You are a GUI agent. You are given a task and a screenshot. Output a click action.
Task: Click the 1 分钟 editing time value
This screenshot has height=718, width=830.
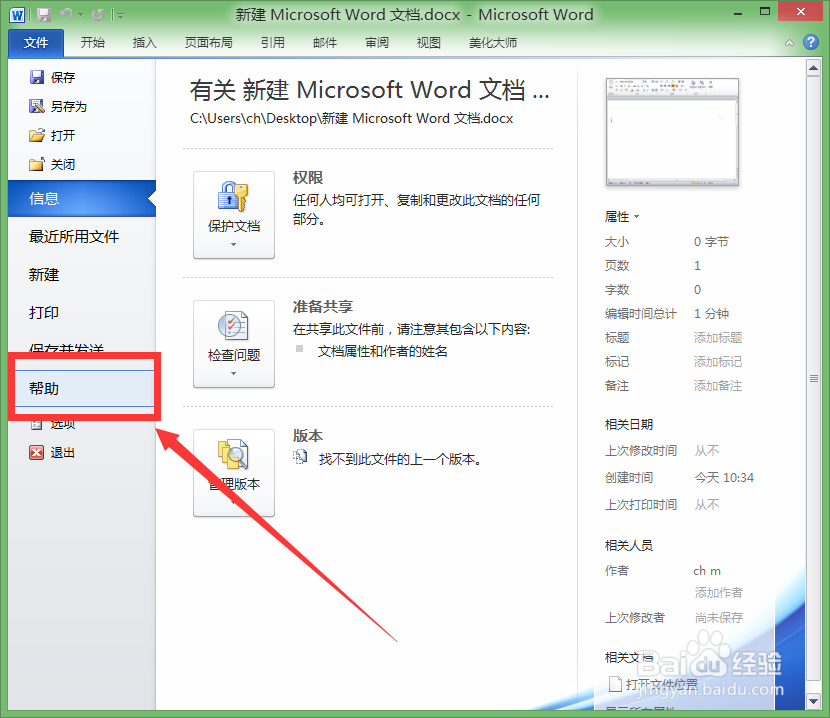(x=711, y=313)
